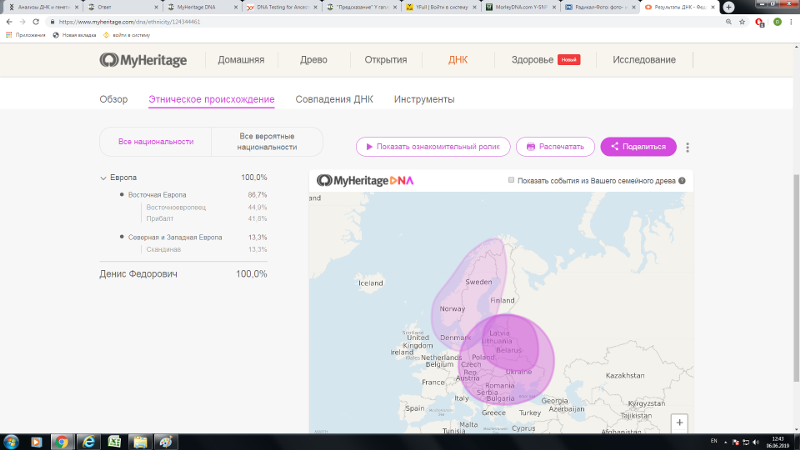Image resolution: width=800 pixels, height=450 pixels.
Task: Switch to the Ответ browser tab
Action: point(122,7)
